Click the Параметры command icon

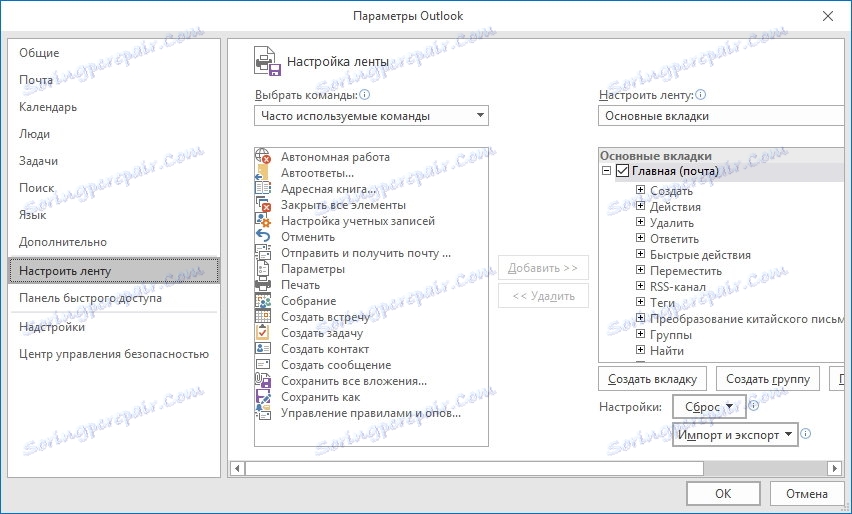(x=263, y=268)
